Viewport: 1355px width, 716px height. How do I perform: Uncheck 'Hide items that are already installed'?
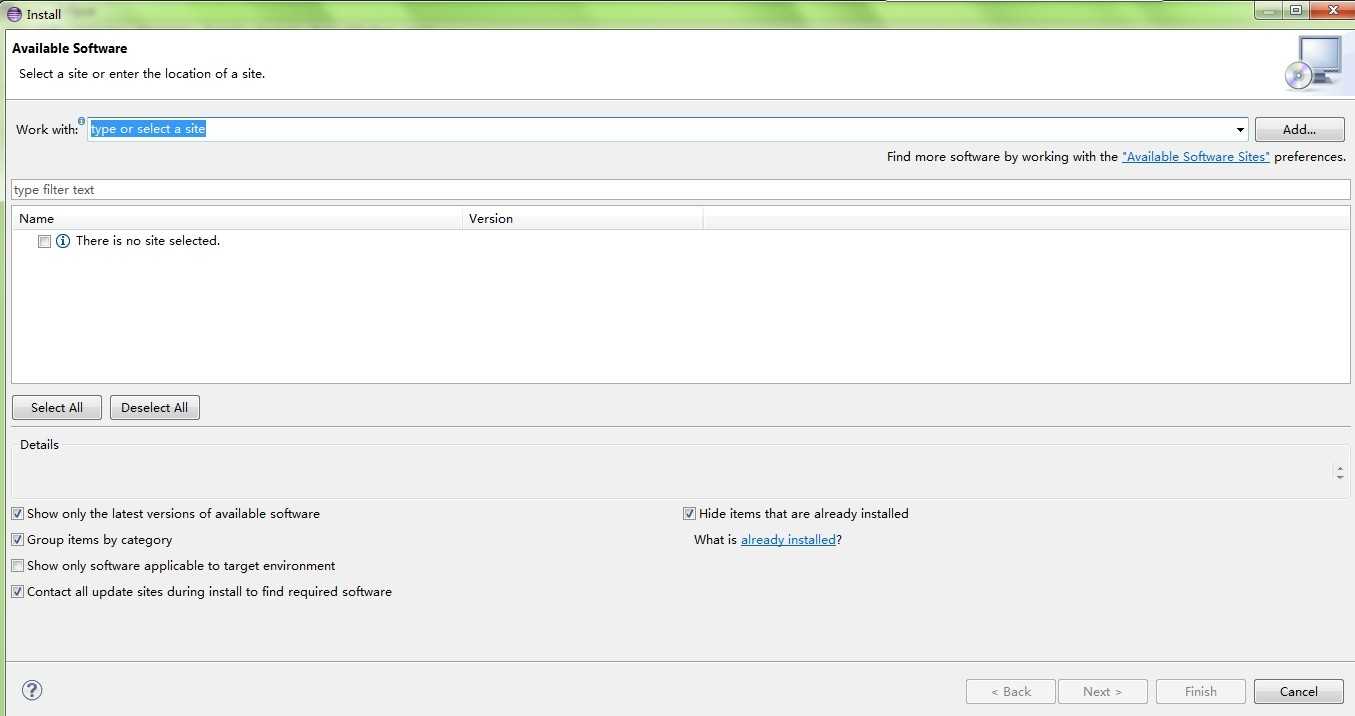[x=689, y=514]
